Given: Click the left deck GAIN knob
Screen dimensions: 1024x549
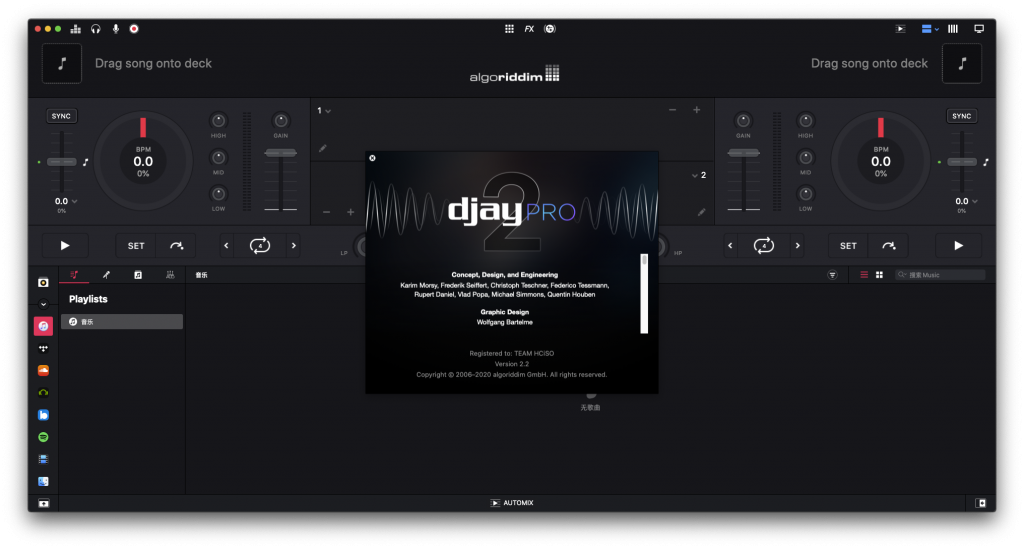Looking at the screenshot, I should 281,120.
